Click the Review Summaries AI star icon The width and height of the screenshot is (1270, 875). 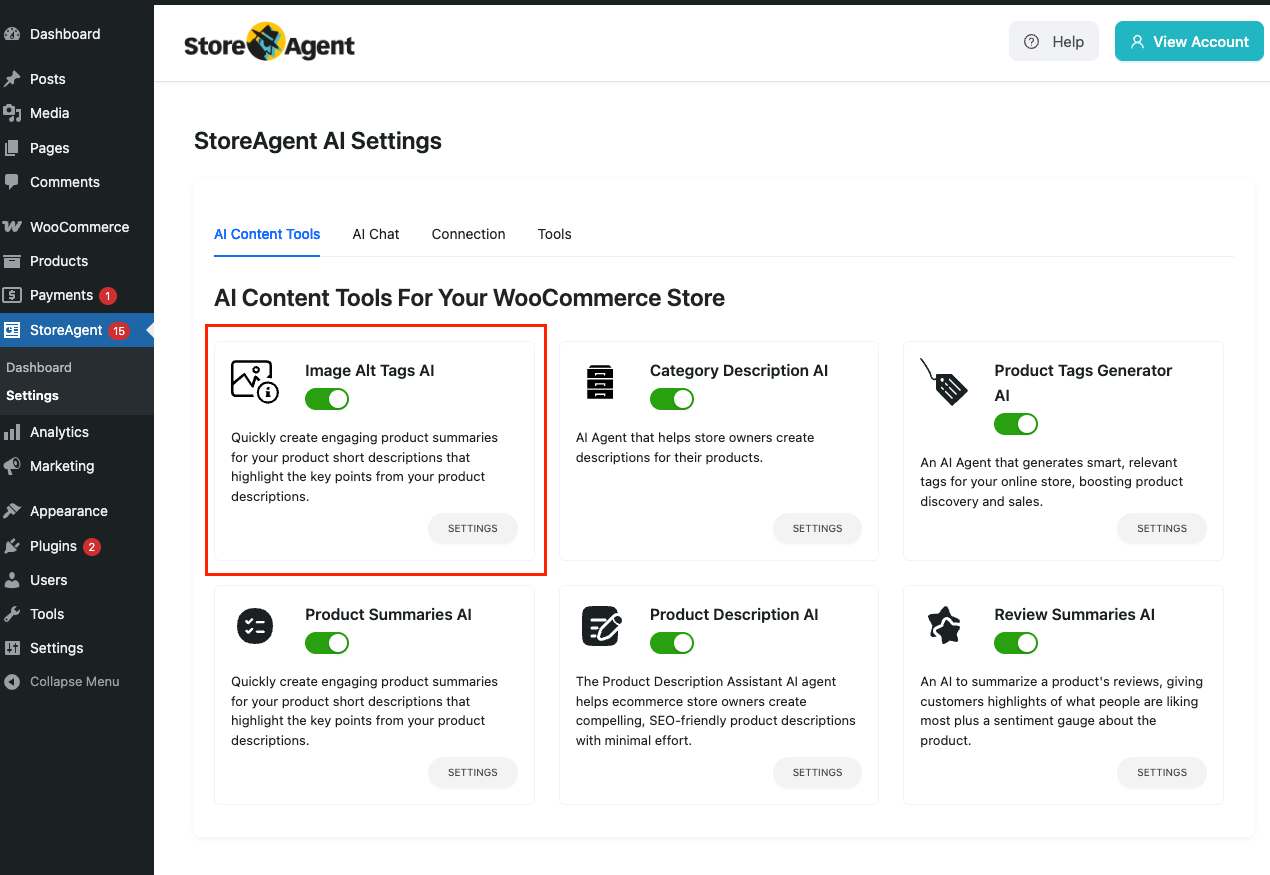944,626
